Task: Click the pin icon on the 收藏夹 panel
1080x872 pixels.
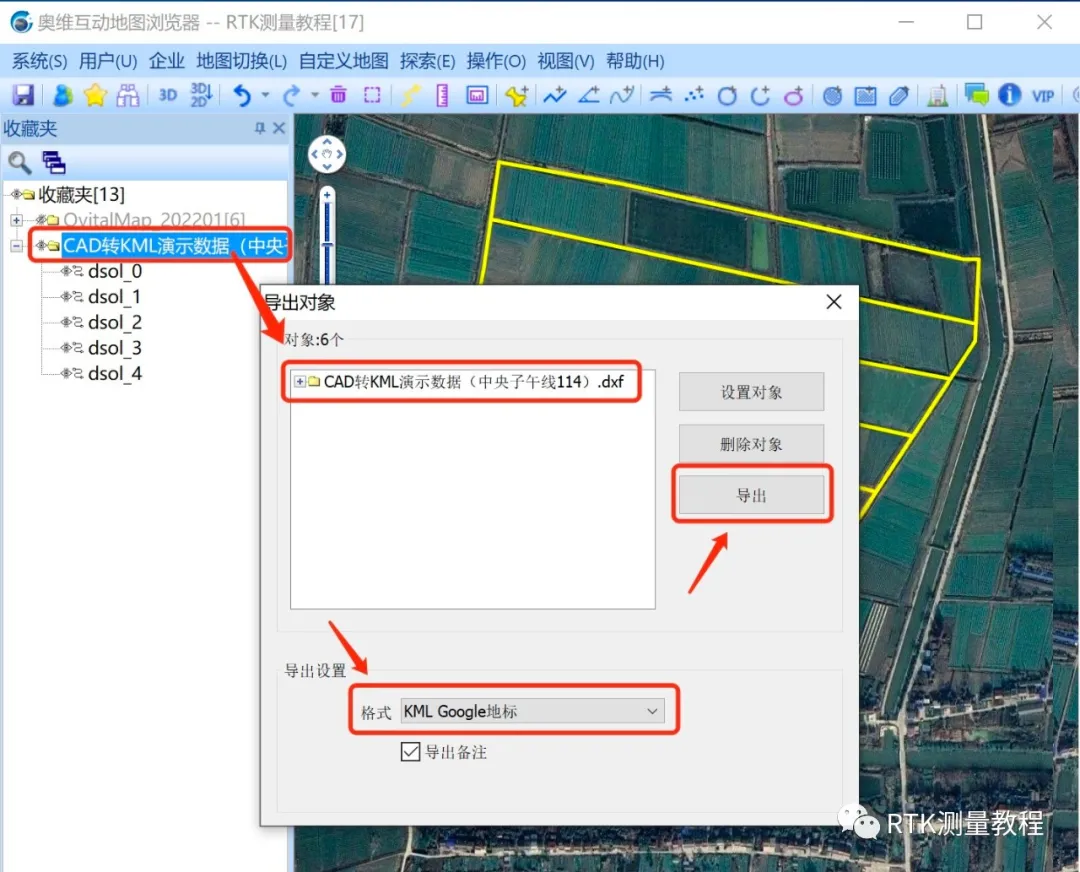Action: tap(258, 128)
